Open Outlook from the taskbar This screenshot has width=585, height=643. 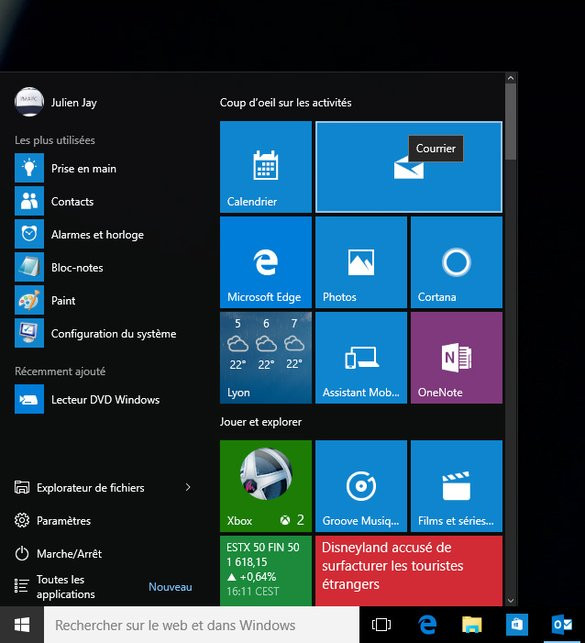pyautogui.click(x=562, y=625)
